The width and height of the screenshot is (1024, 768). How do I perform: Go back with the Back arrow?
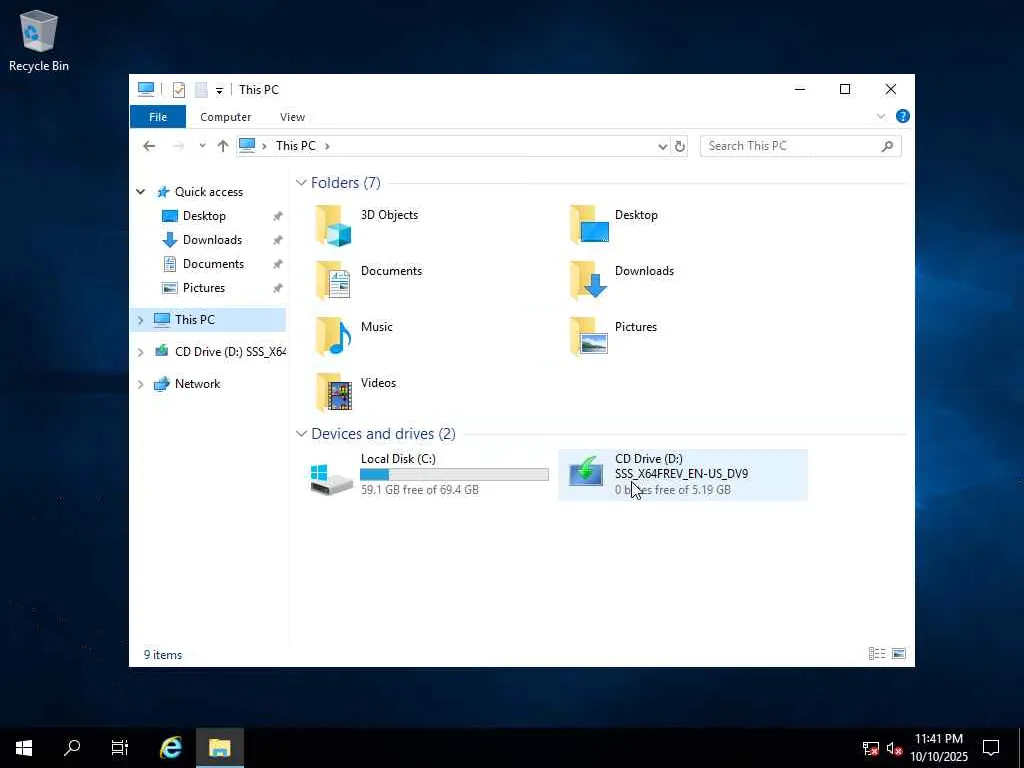coord(150,146)
